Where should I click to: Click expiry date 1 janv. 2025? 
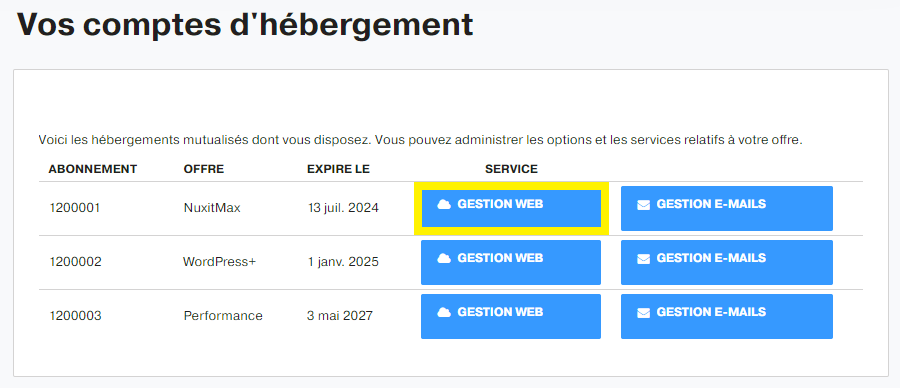pyautogui.click(x=343, y=262)
